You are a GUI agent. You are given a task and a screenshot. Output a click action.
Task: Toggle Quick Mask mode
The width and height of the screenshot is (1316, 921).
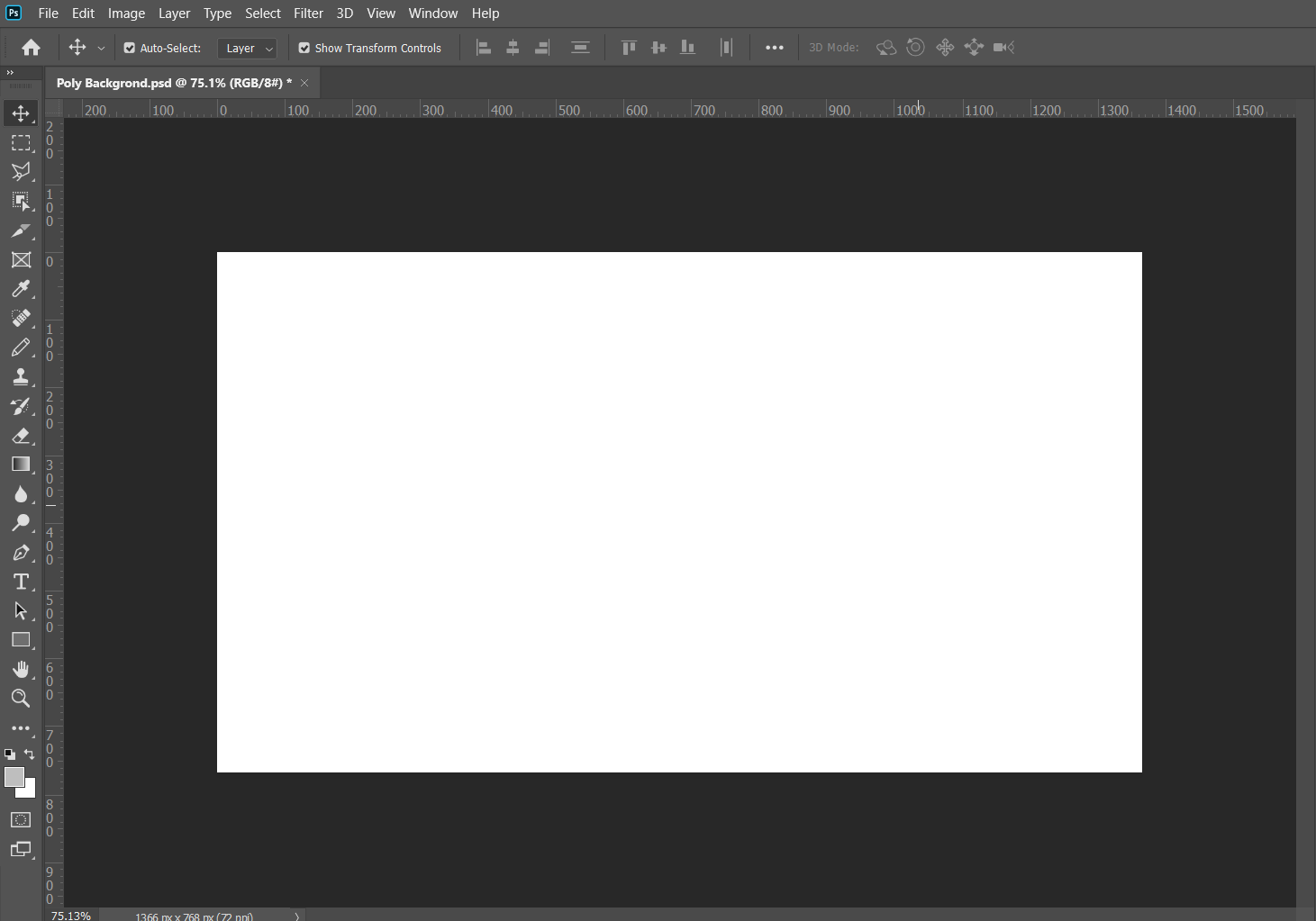(21, 820)
